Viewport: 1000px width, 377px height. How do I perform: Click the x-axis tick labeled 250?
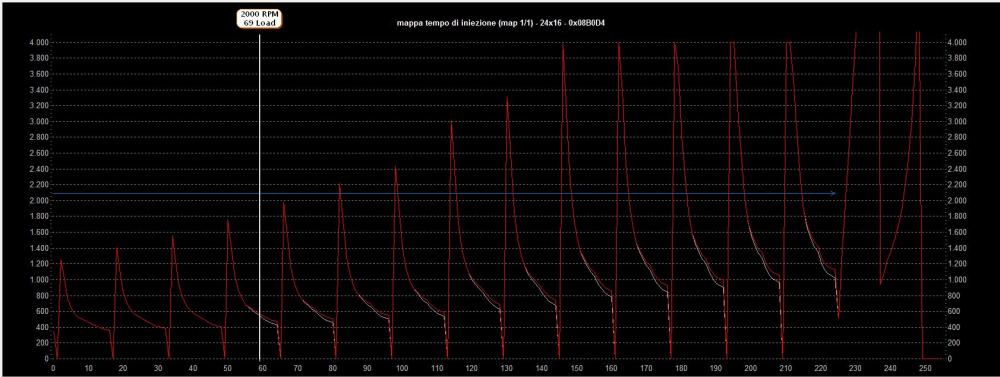pyautogui.click(x=925, y=369)
